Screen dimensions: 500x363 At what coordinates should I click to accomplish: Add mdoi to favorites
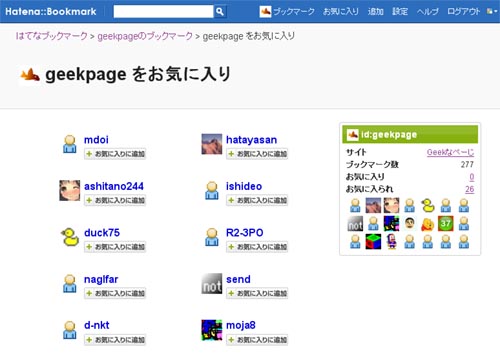(115, 154)
